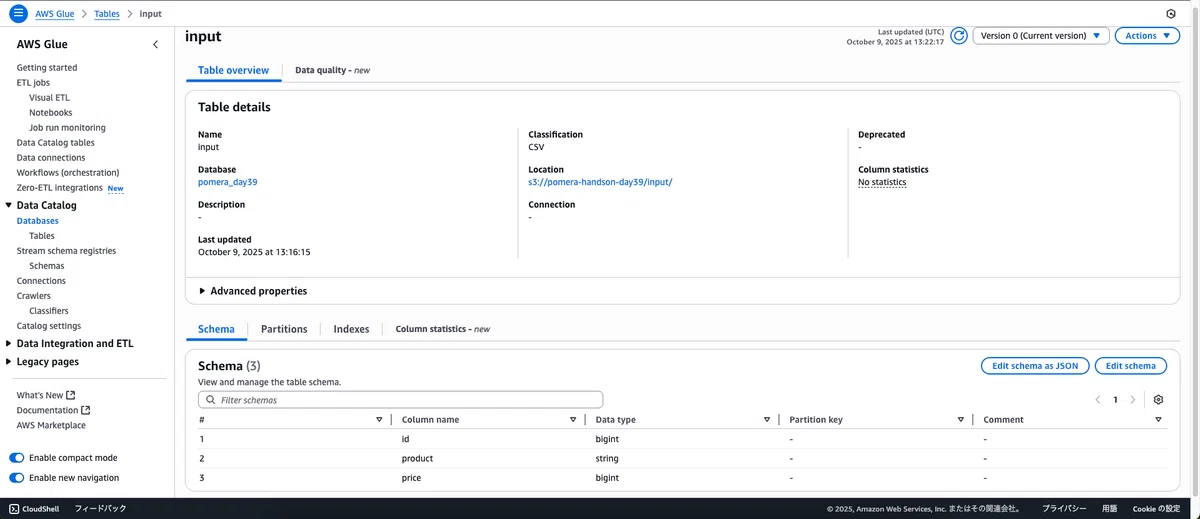Toggle Enable new navigation switch
Image resolution: width=1200 pixels, height=519 pixels.
[16, 478]
